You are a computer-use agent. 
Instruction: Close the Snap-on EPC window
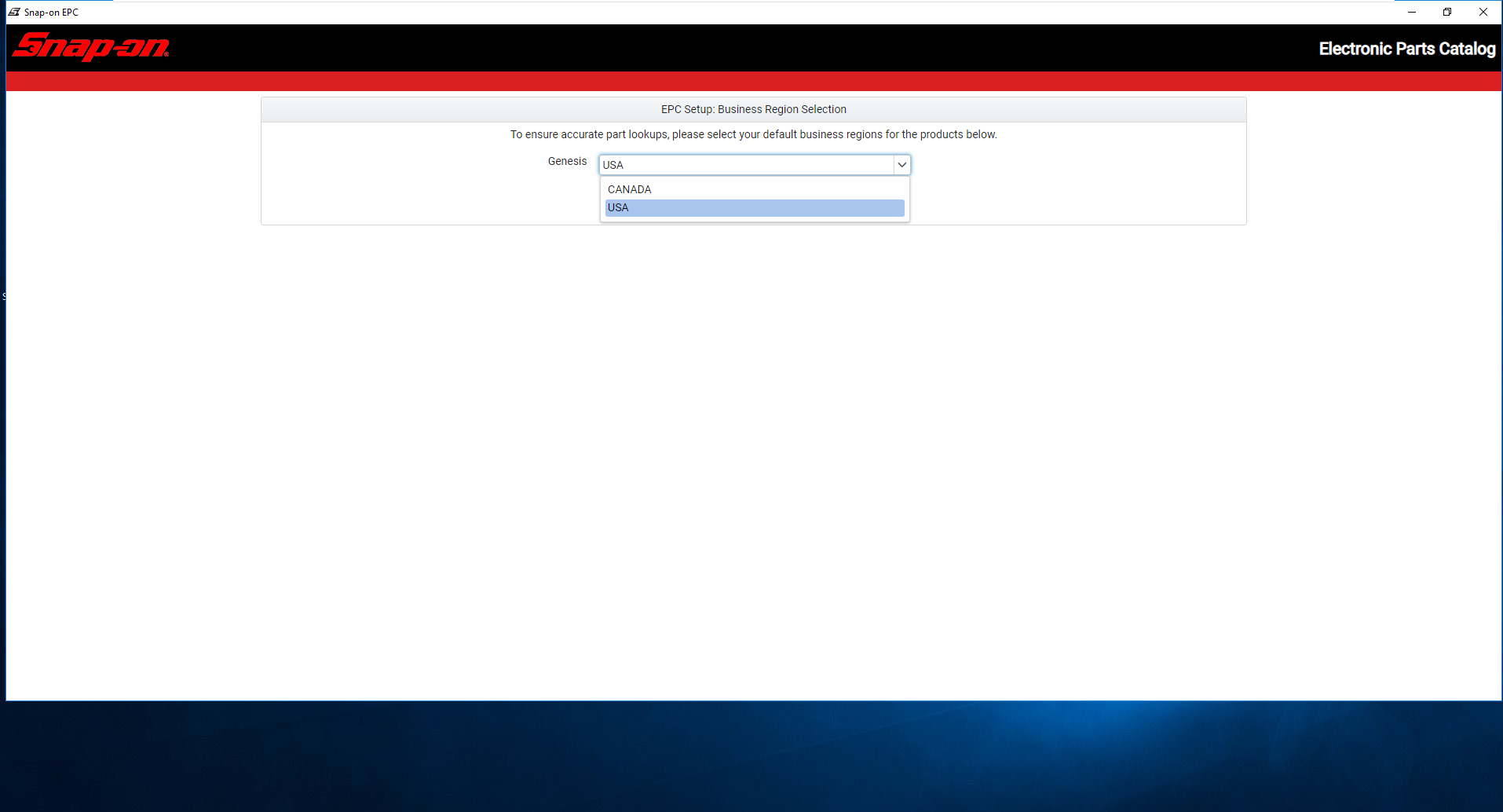coord(1483,12)
